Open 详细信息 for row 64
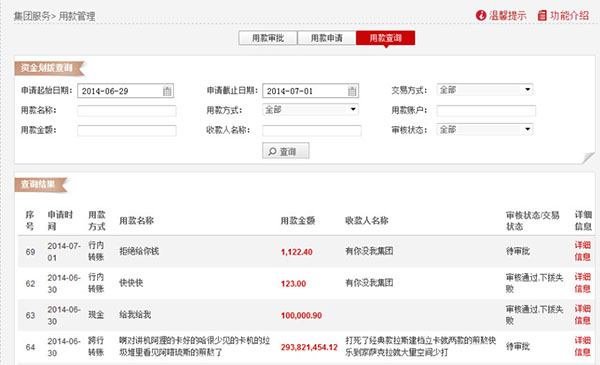This screenshot has width=600, height=365. (582, 346)
